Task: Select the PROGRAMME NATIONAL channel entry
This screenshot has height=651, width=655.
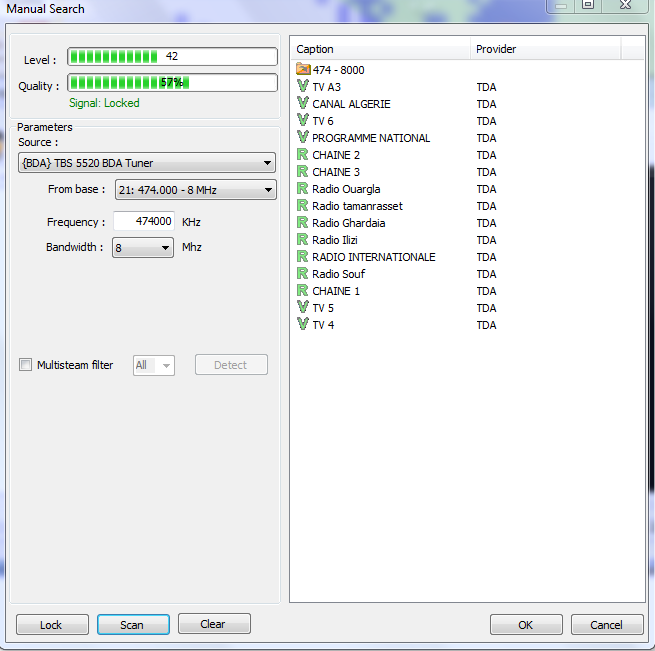Action: coord(370,138)
